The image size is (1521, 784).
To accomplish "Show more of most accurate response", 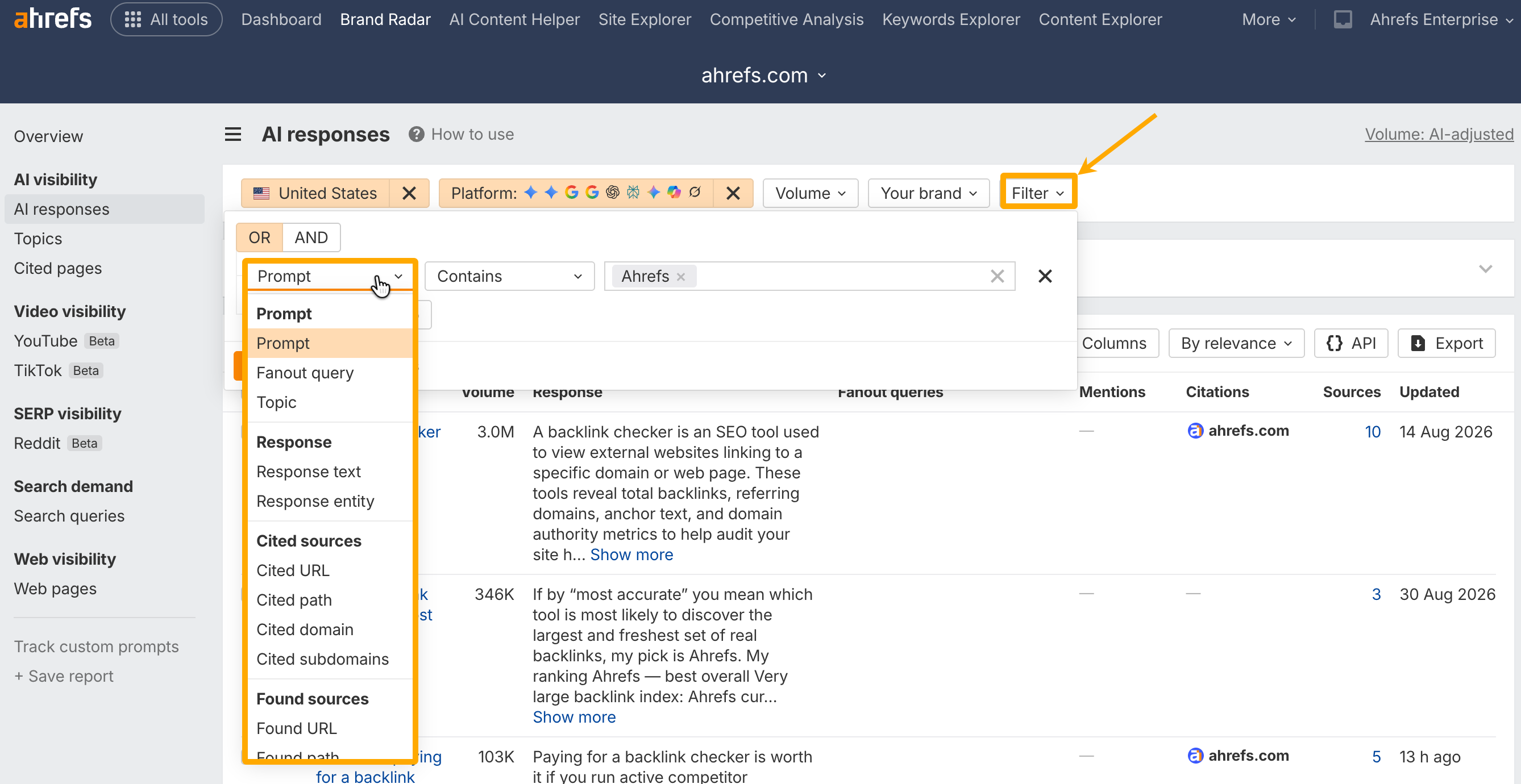I will [x=574, y=717].
